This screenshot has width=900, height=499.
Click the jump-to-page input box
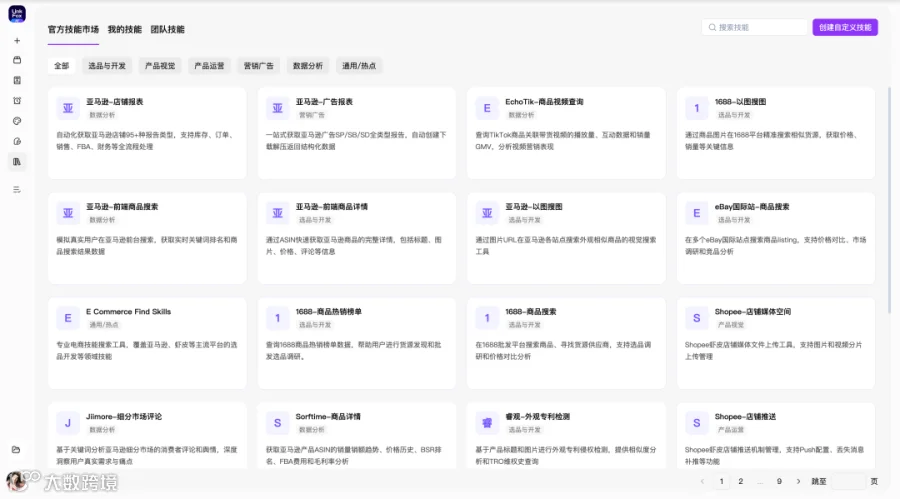[x=848, y=481]
